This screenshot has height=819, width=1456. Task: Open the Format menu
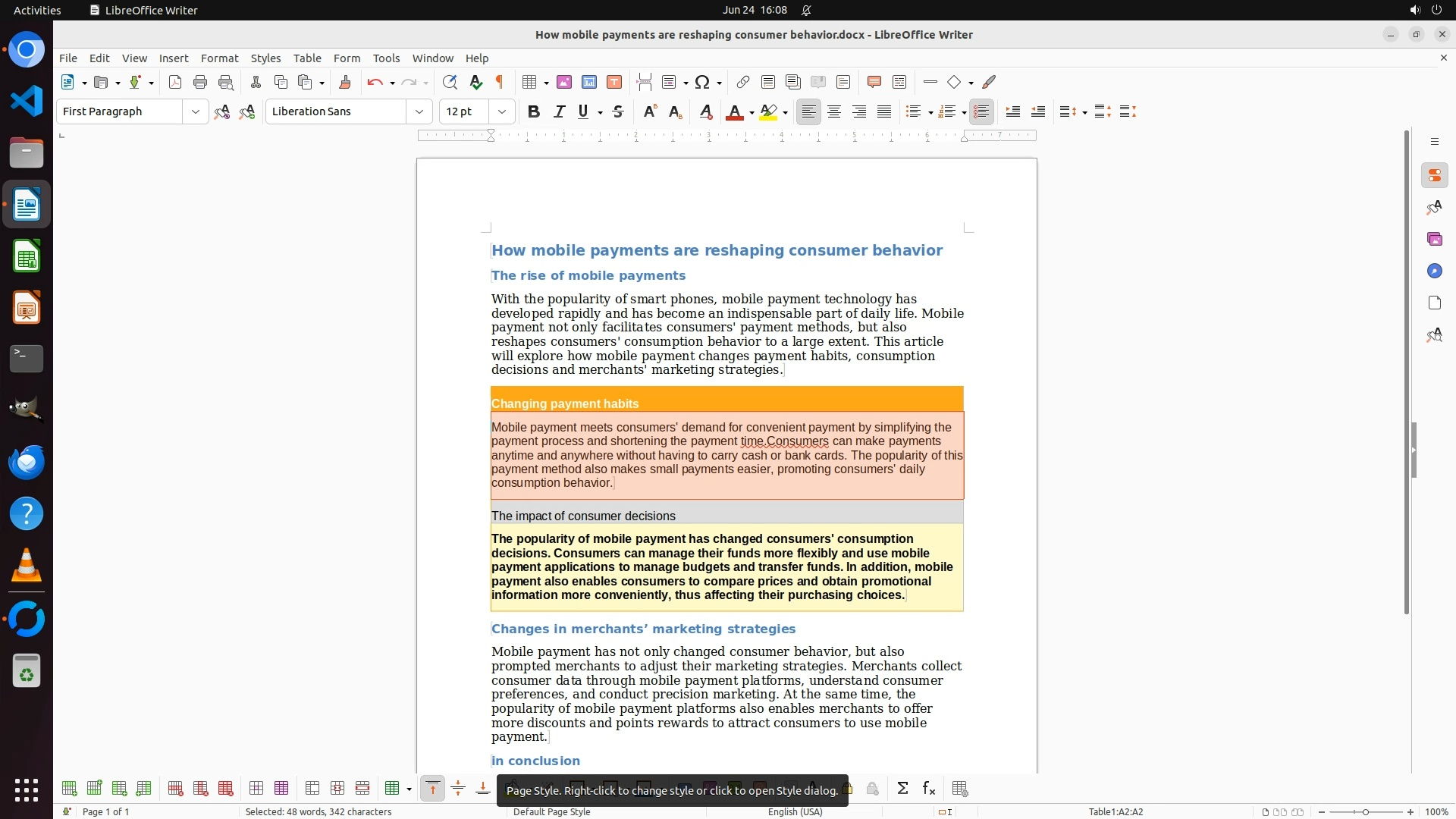tap(219, 58)
